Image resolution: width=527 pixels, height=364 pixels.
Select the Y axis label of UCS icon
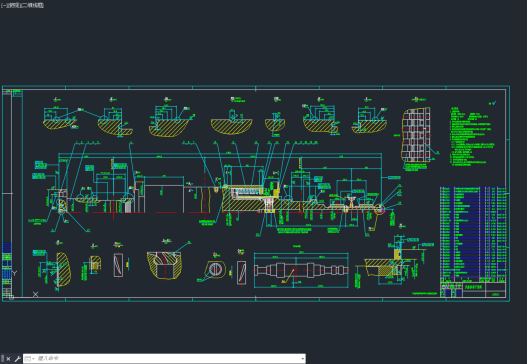14,273
